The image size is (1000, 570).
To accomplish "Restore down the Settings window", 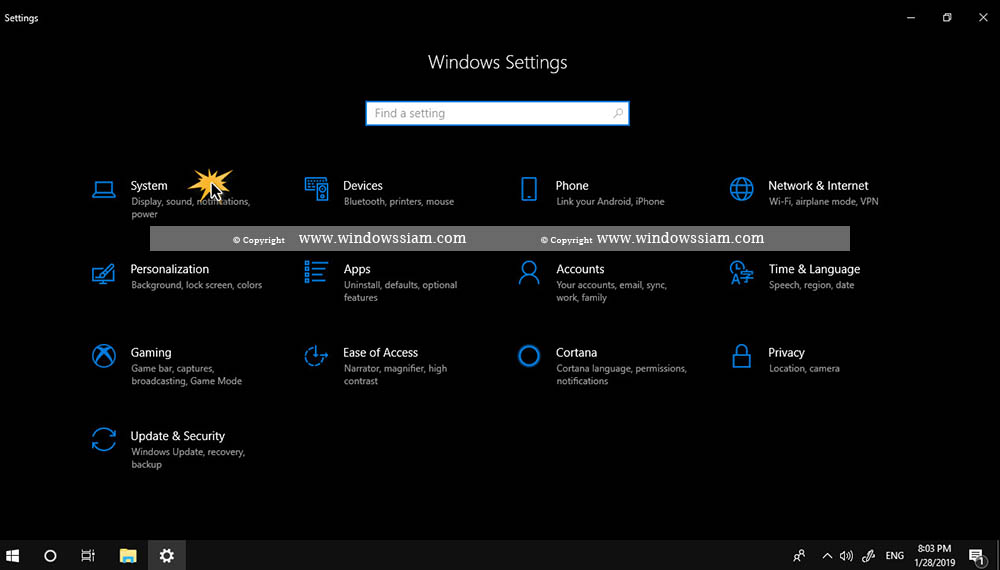I will pyautogui.click(x=947, y=18).
